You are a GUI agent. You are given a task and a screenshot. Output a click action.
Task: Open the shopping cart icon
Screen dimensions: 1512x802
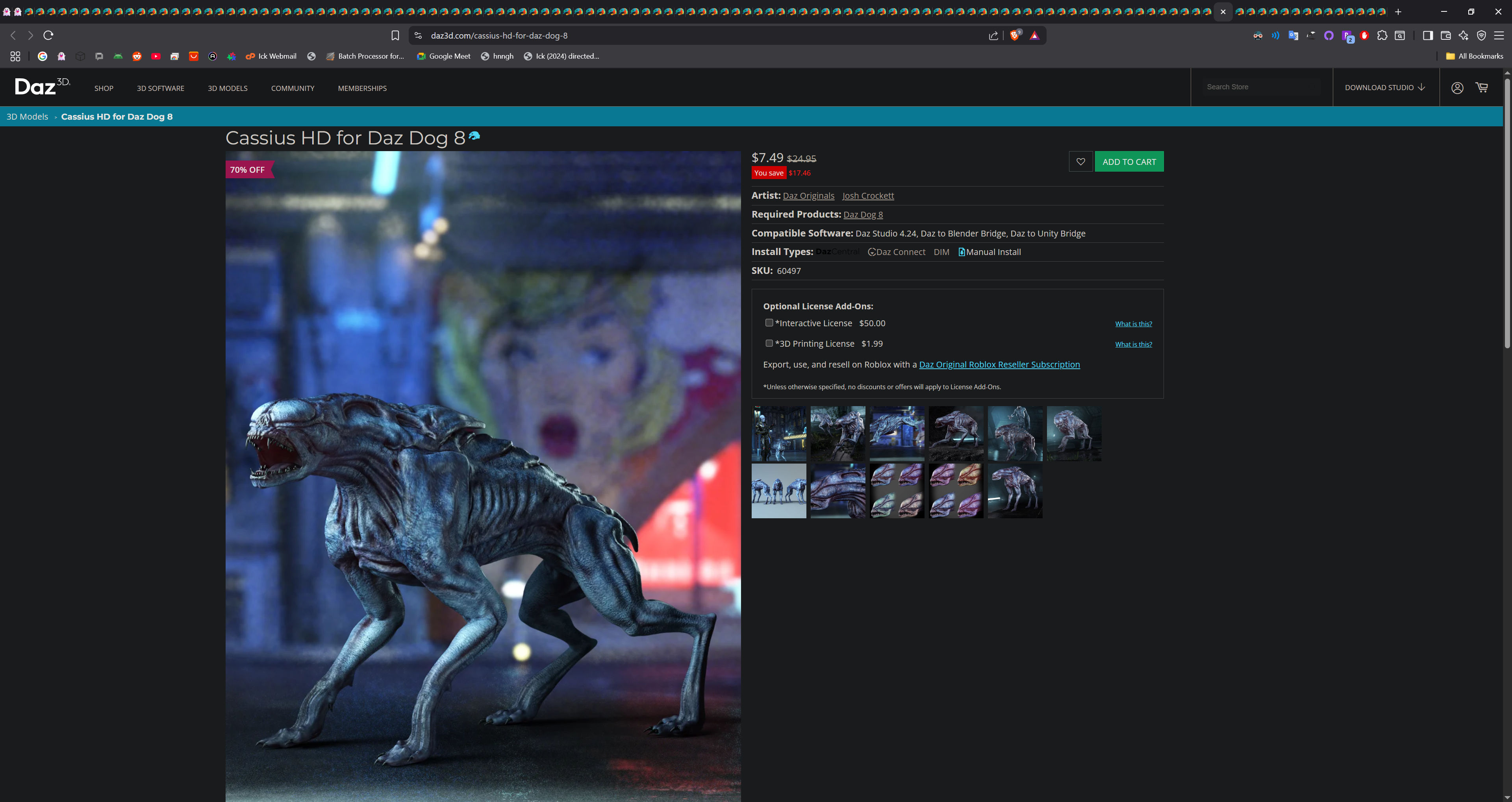(1482, 87)
